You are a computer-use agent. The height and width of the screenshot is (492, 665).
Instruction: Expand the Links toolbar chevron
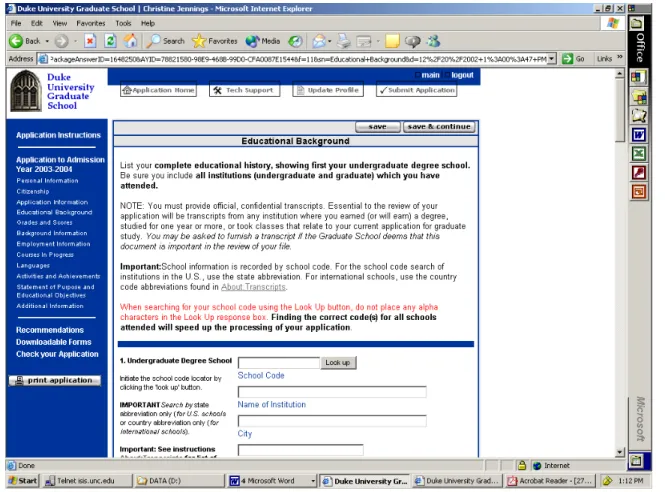pos(620,56)
